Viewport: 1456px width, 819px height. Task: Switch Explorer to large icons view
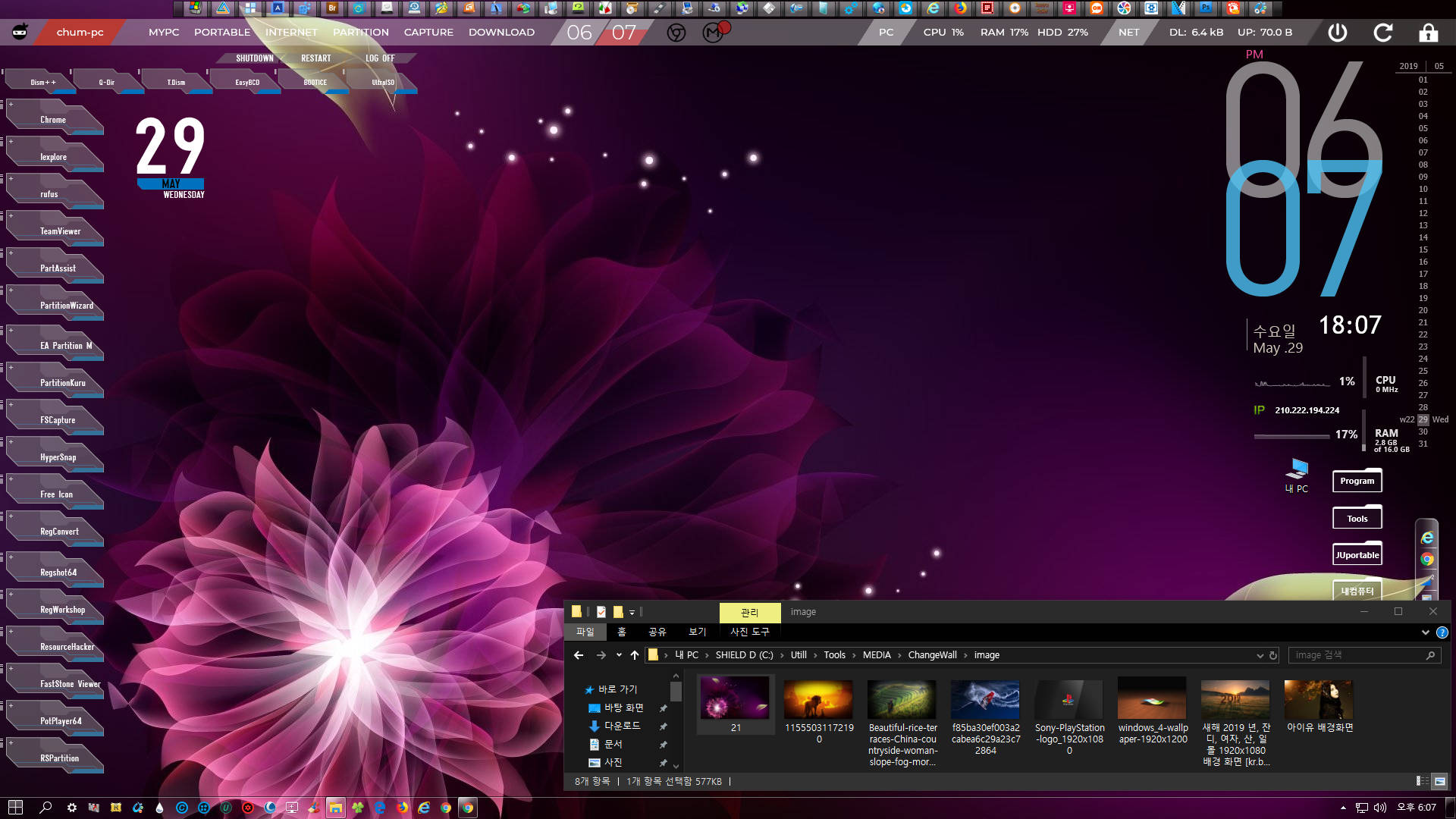1439,781
